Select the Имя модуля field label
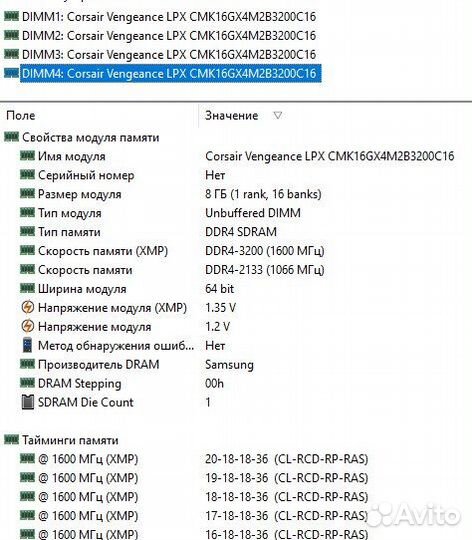 pyautogui.click(x=72, y=157)
